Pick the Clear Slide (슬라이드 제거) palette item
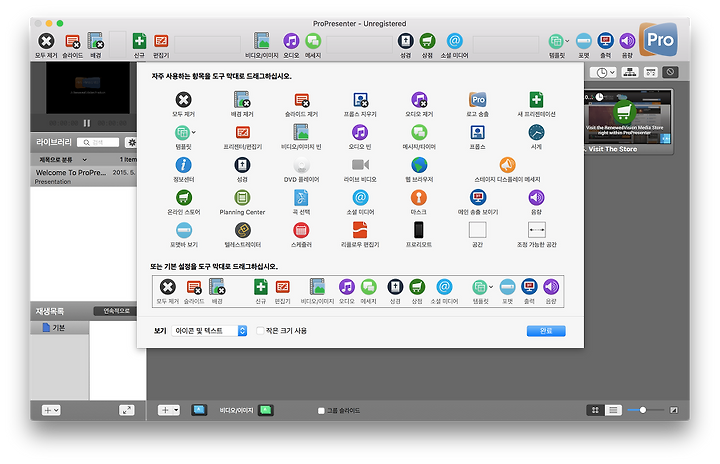Image resolution: width=720 pixels, height=464 pixels. (x=301, y=104)
